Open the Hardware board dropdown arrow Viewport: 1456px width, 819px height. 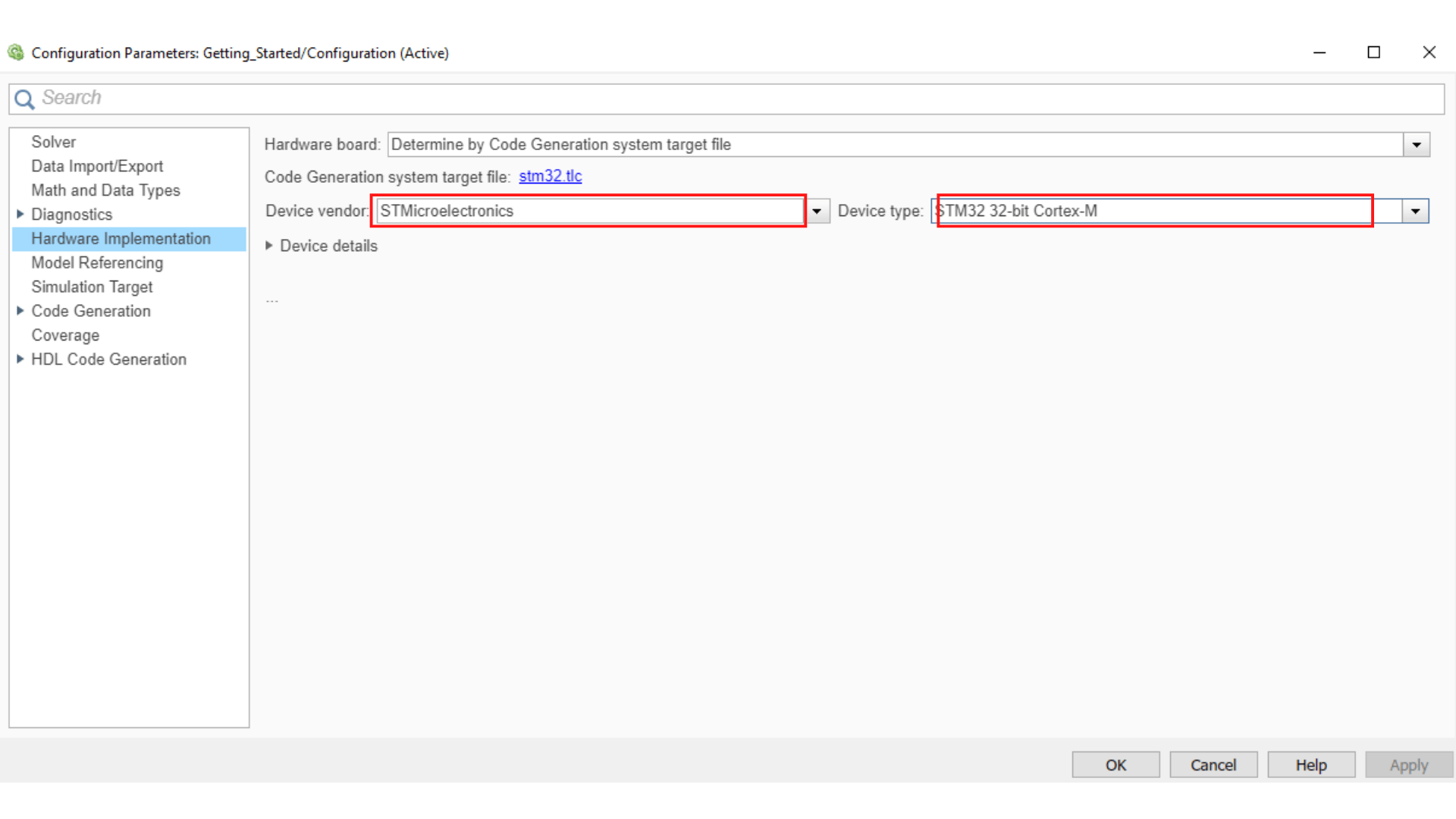(x=1416, y=145)
